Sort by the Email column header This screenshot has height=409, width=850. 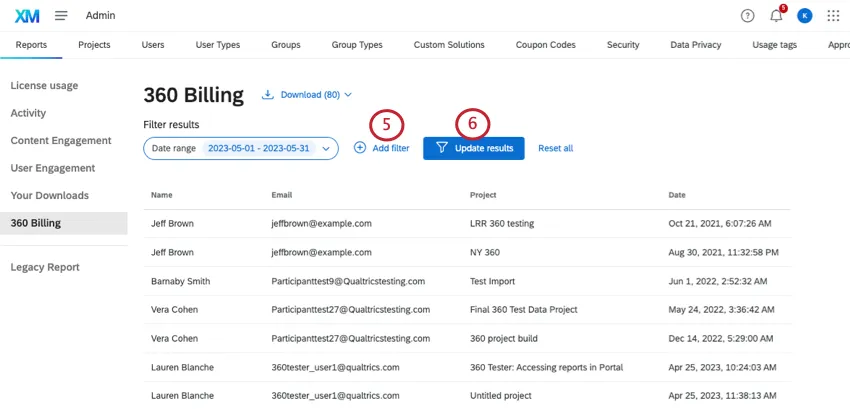283,195
